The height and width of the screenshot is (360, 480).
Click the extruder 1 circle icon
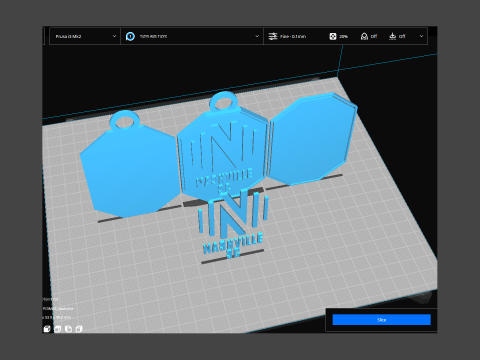click(130, 36)
